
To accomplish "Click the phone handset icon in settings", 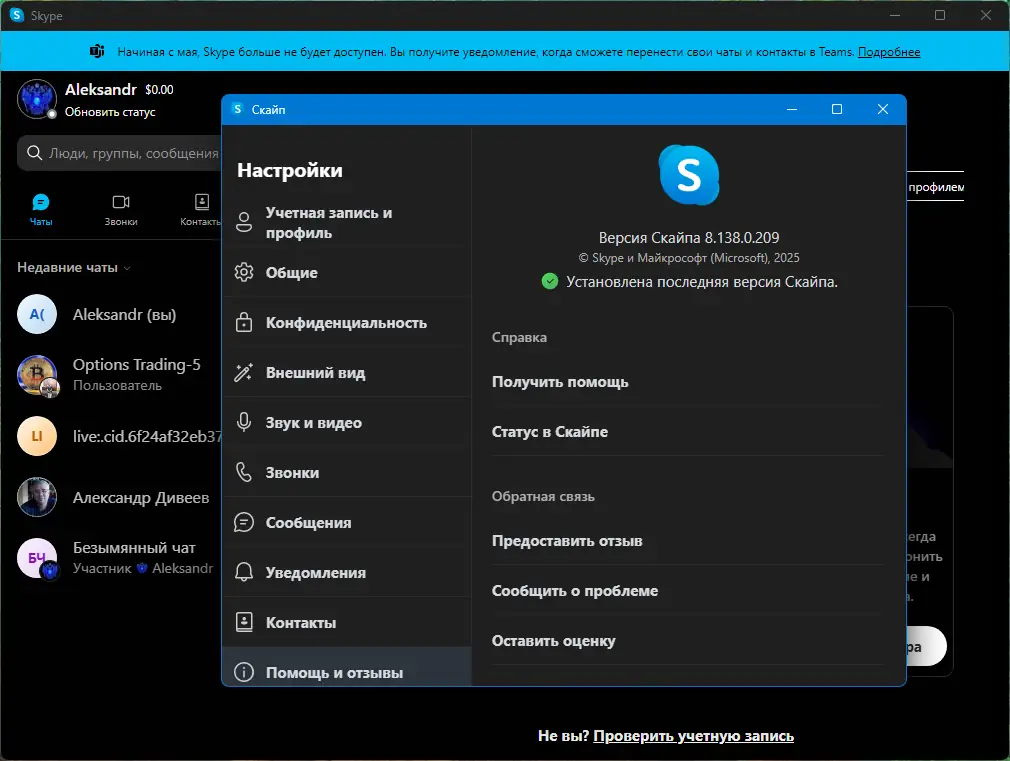I will coord(244,472).
